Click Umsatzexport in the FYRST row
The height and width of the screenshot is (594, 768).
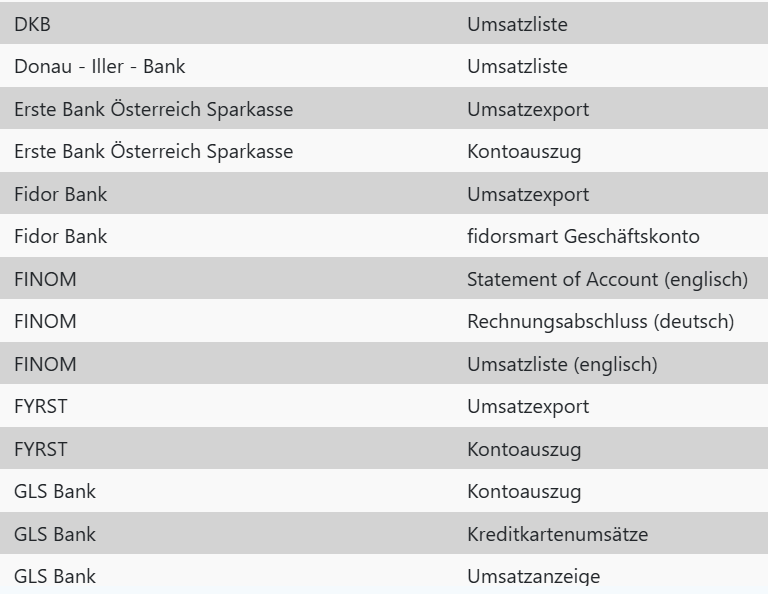click(x=528, y=407)
